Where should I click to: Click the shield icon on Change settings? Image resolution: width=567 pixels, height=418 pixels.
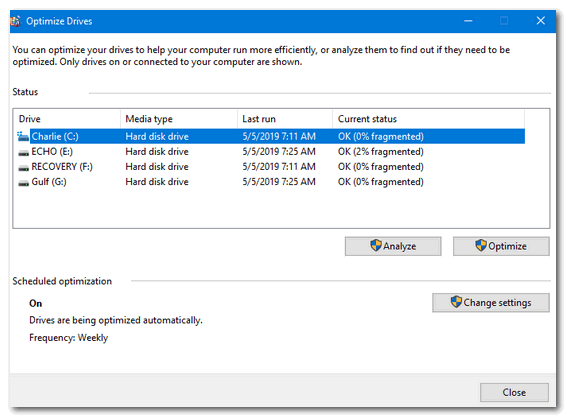(456, 302)
